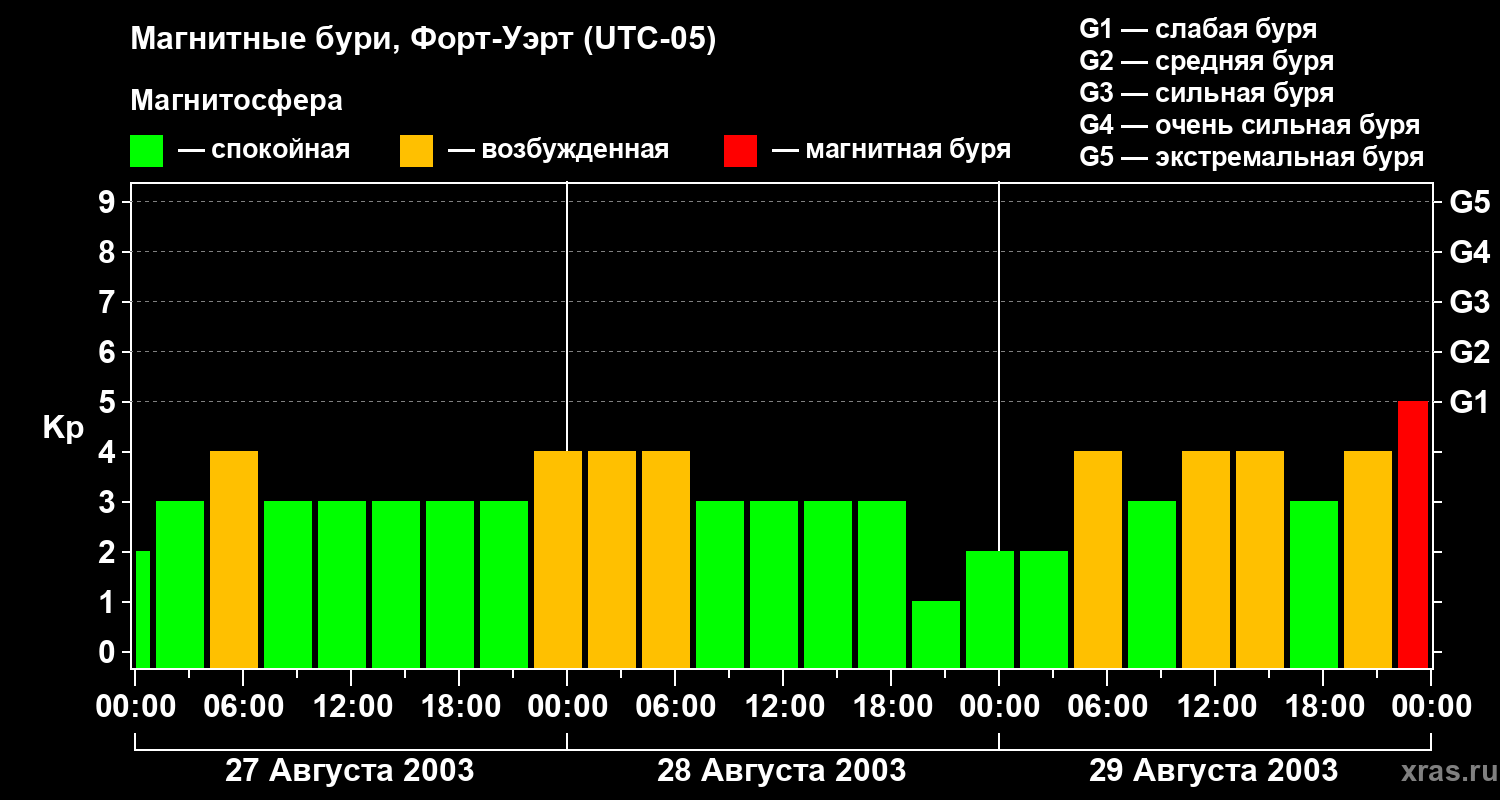Screen dimensions: 1500x800
Task: Click the 'G3' label on the right axis
Action: coord(1469,302)
